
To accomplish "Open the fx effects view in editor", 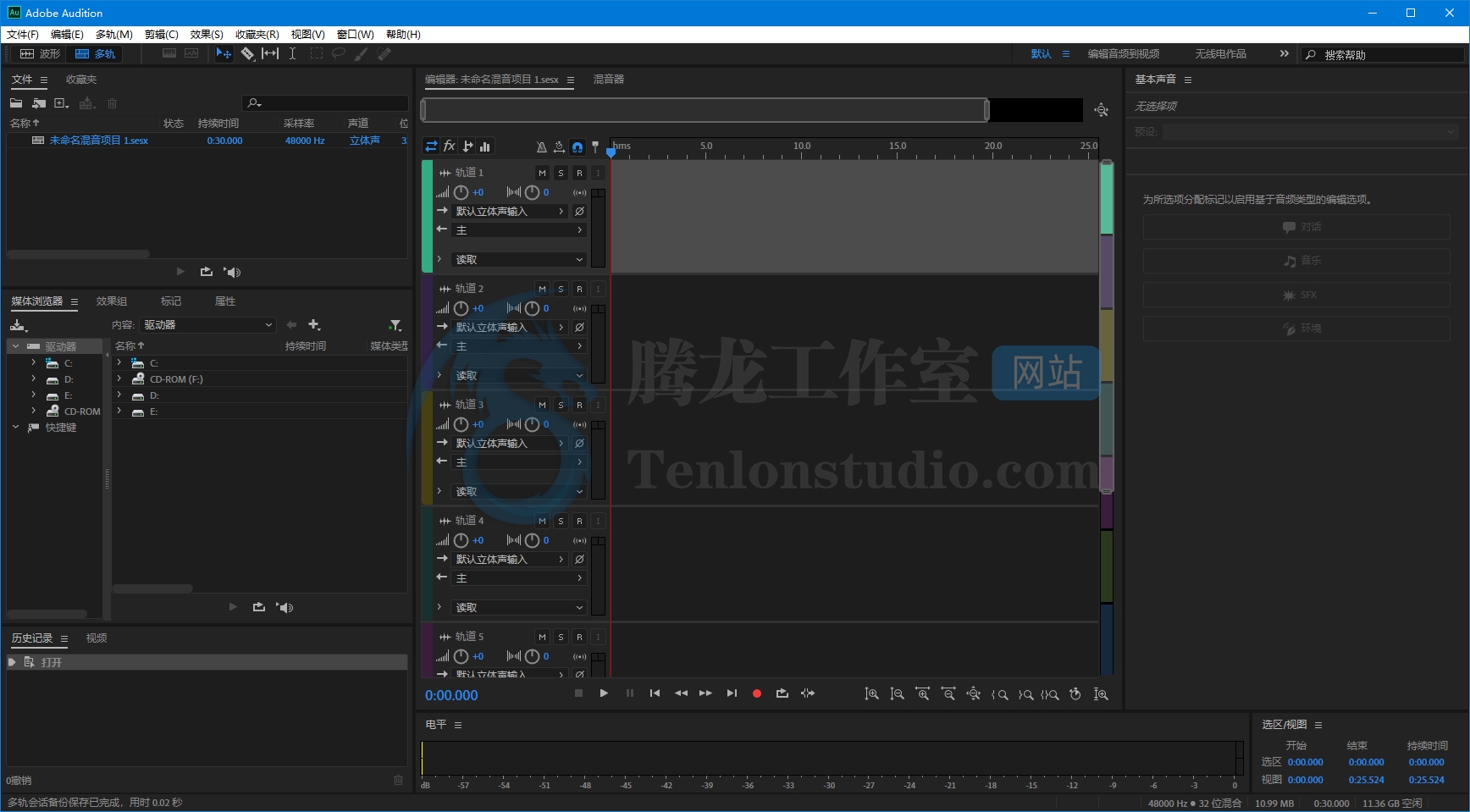I will tap(450, 146).
